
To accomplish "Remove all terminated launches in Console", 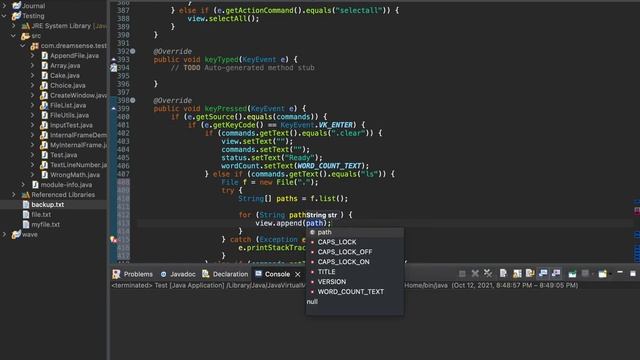I will point(488,273).
